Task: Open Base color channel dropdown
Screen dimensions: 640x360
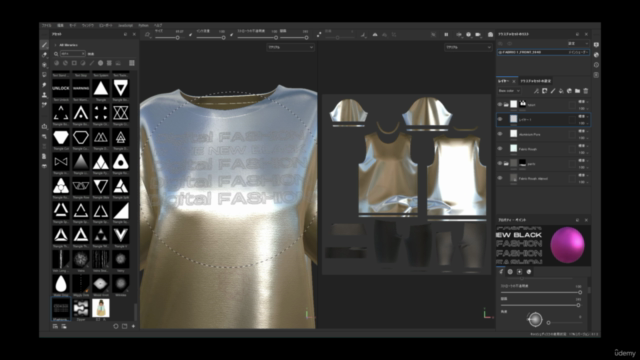Action: click(x=509, y=91)
